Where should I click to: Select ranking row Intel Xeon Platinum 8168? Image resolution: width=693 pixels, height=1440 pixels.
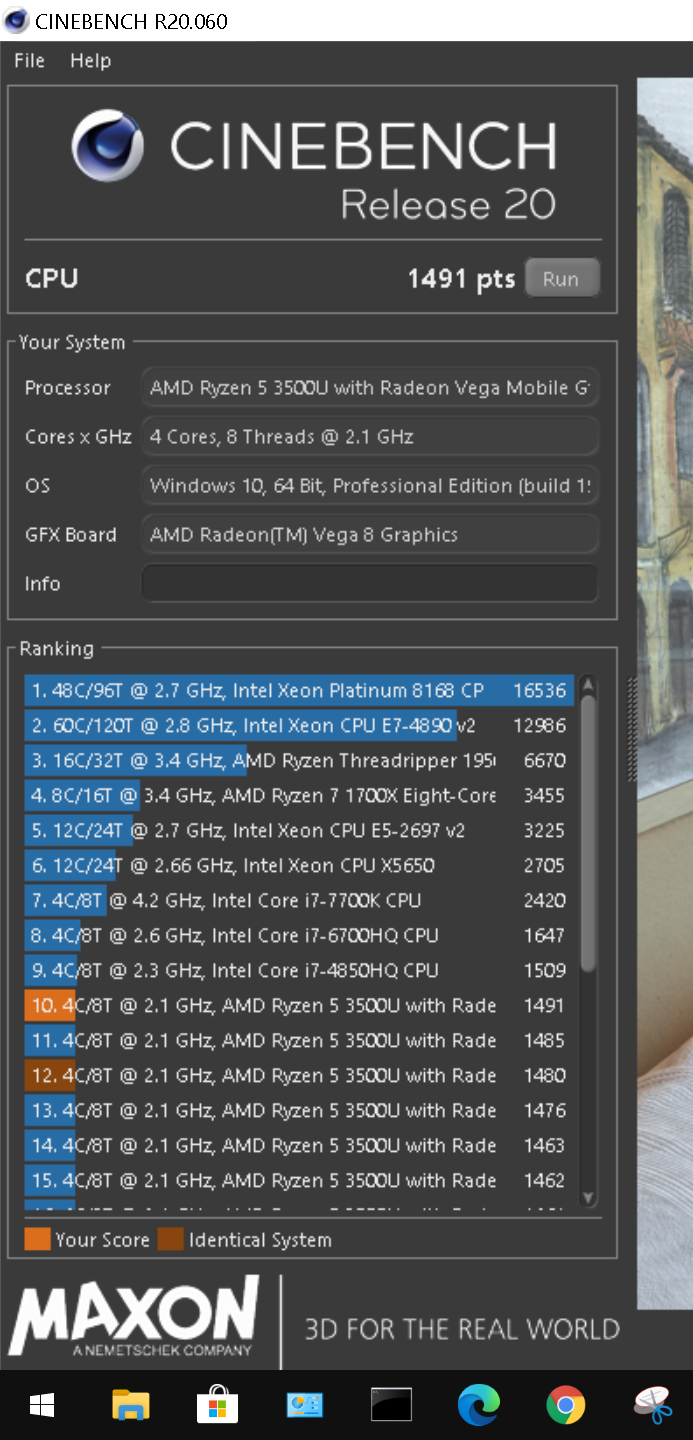click(299, 691)
